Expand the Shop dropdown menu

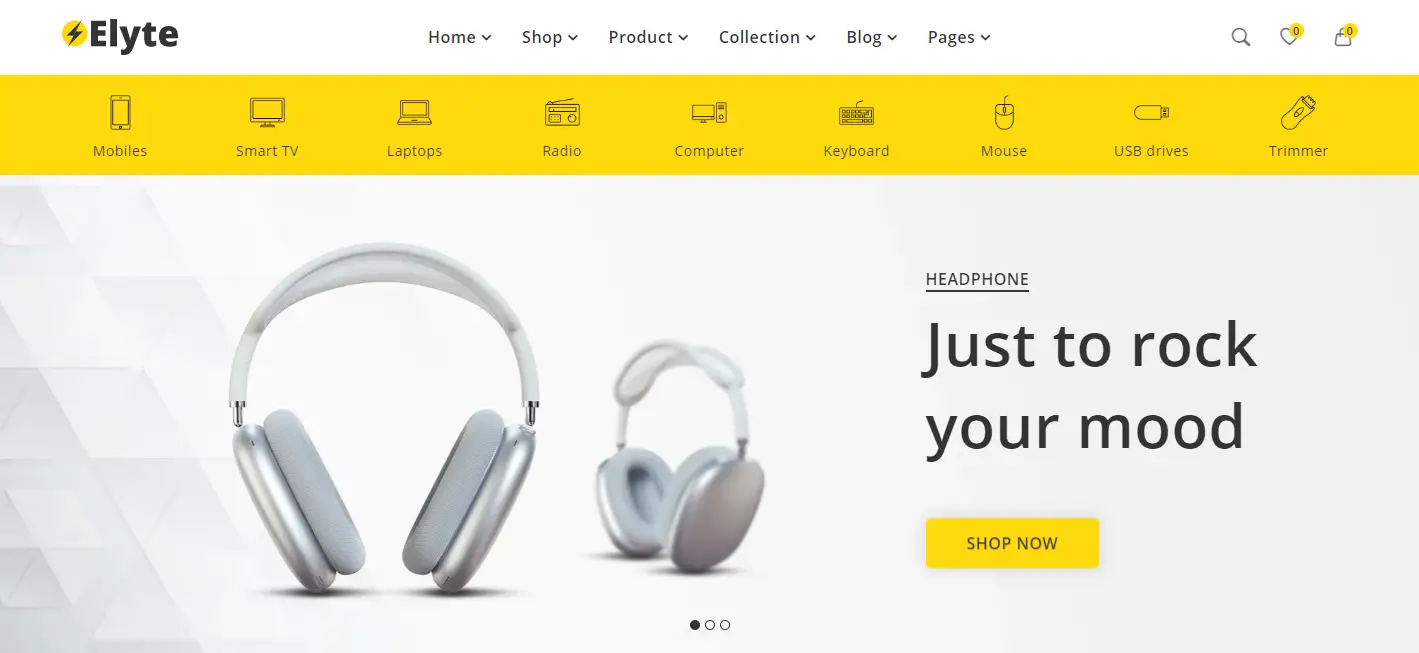point(550,37)
